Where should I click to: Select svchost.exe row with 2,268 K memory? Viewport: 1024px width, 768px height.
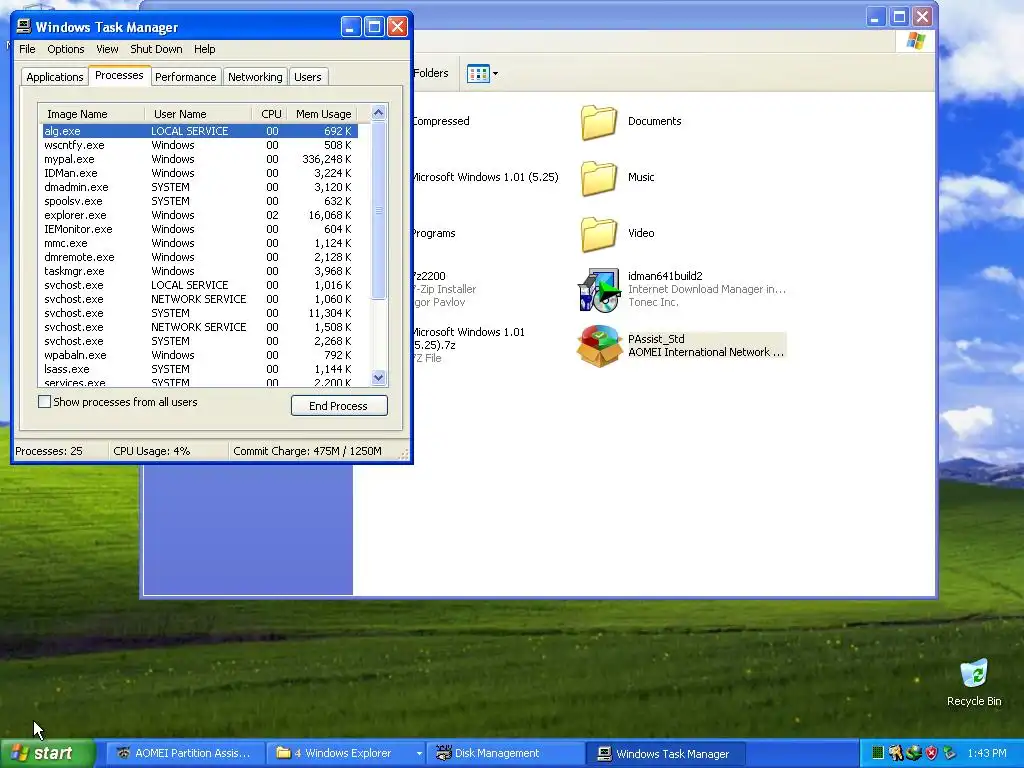tap(199, 341)
